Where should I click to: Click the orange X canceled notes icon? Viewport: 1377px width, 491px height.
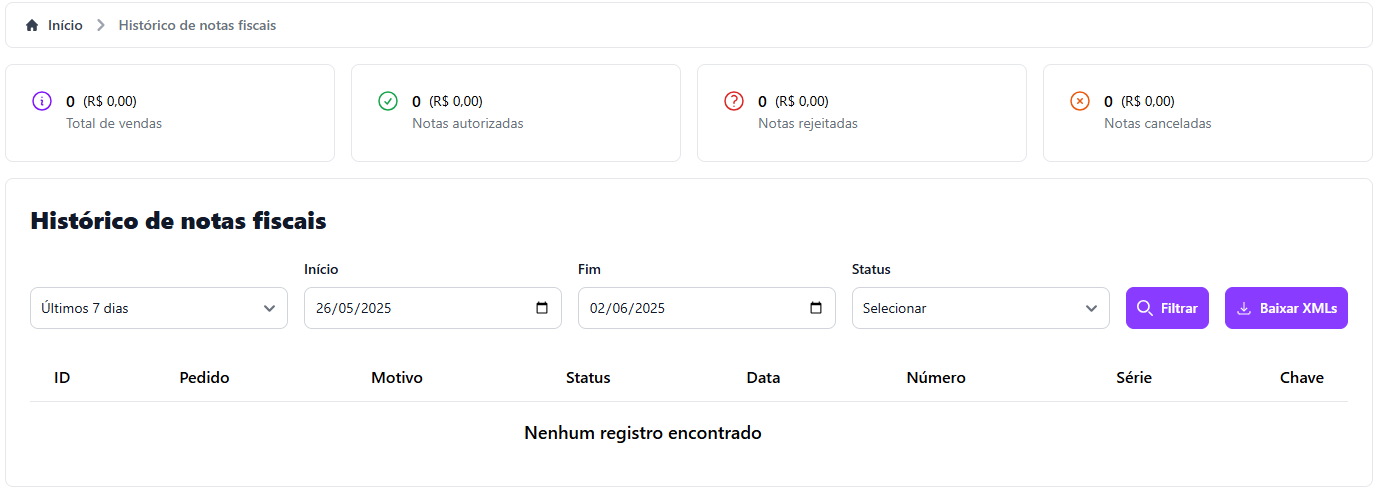[x=1080, y=101]
